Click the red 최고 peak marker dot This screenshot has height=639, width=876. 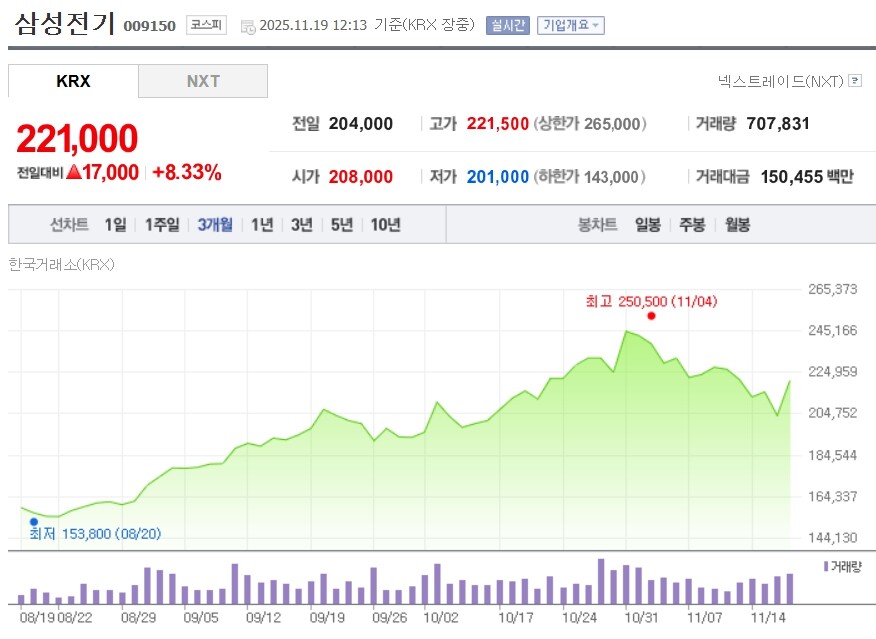pos(651,316)
